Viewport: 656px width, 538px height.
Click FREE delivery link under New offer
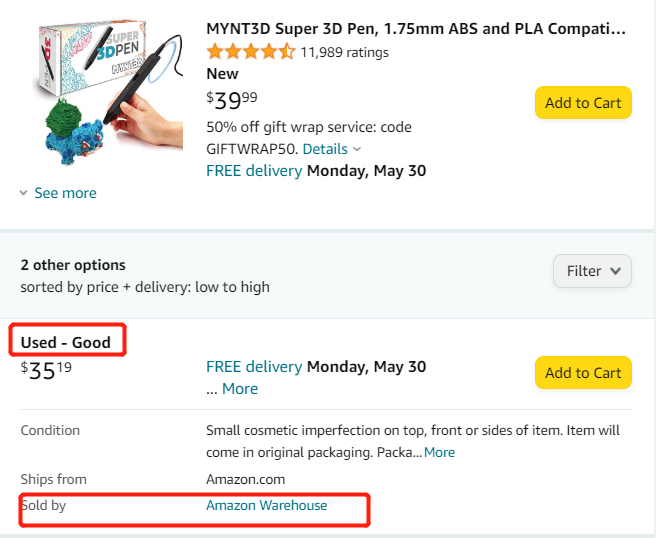(x=253, y=170)
